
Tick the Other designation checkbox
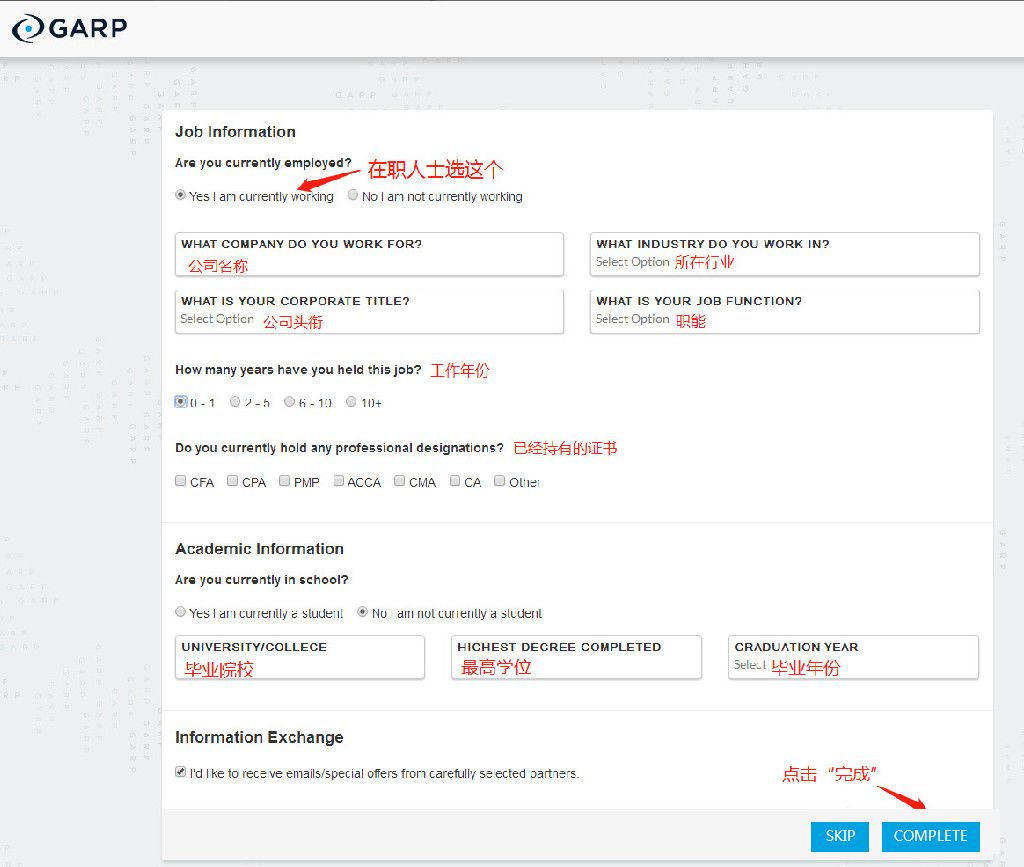[500, 481]
